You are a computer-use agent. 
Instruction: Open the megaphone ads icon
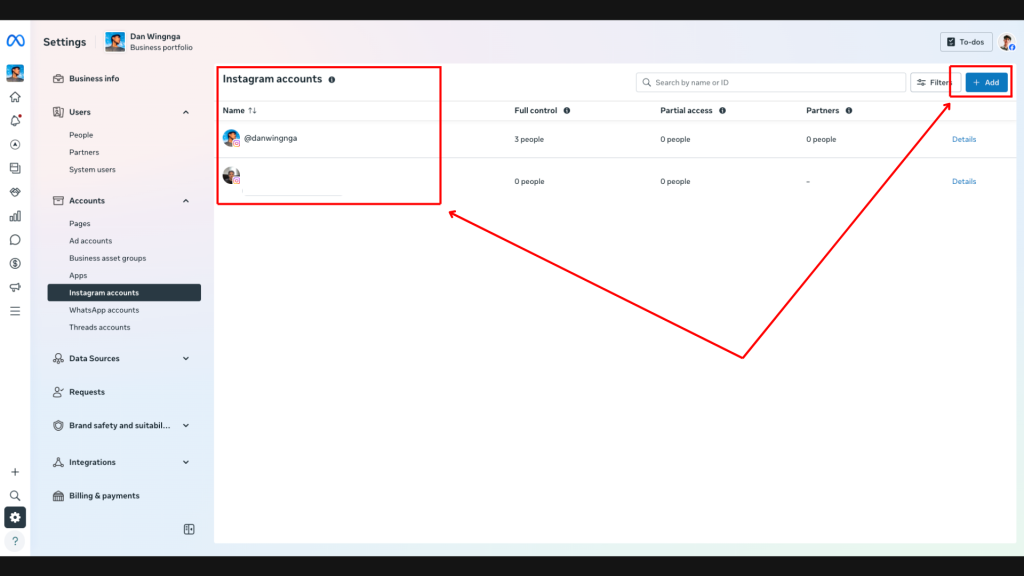click(x=15, y=287)
